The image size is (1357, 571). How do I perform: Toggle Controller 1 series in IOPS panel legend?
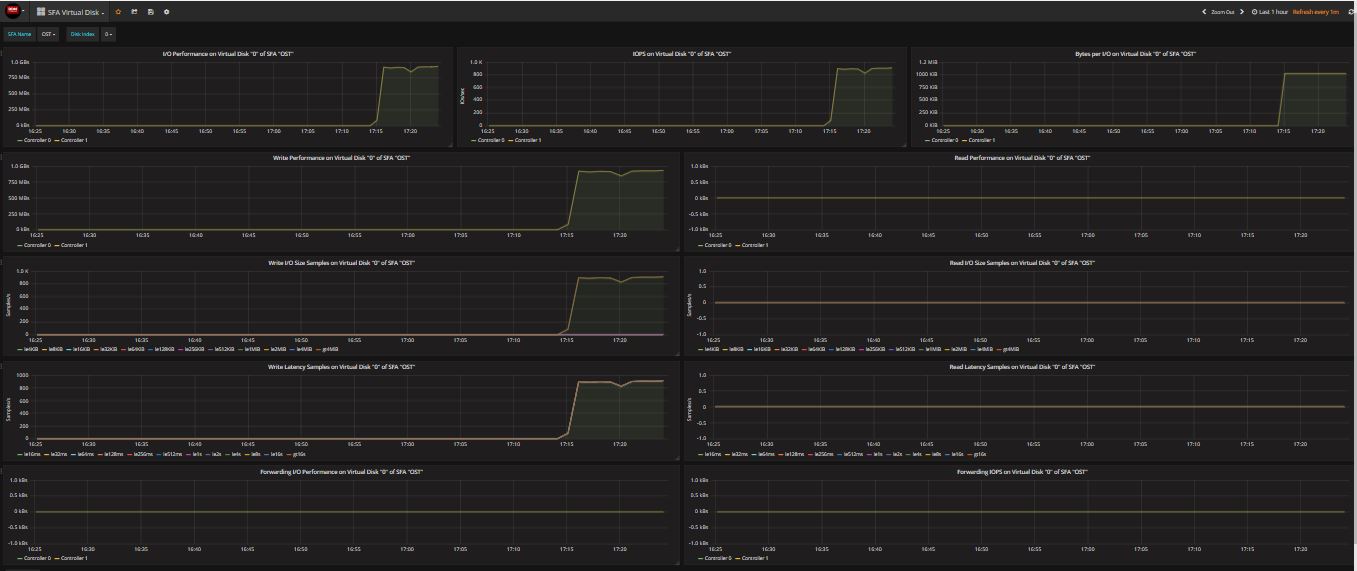pos(528,141)
